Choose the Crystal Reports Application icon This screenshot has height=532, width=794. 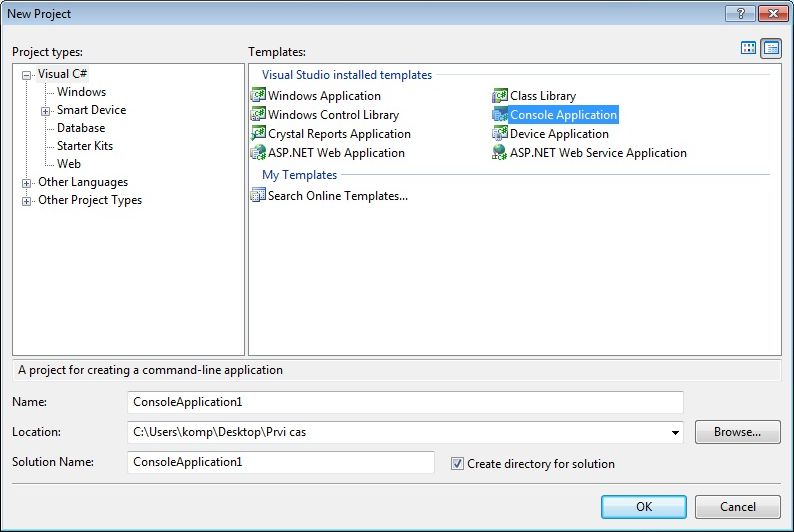click(258, 134)
